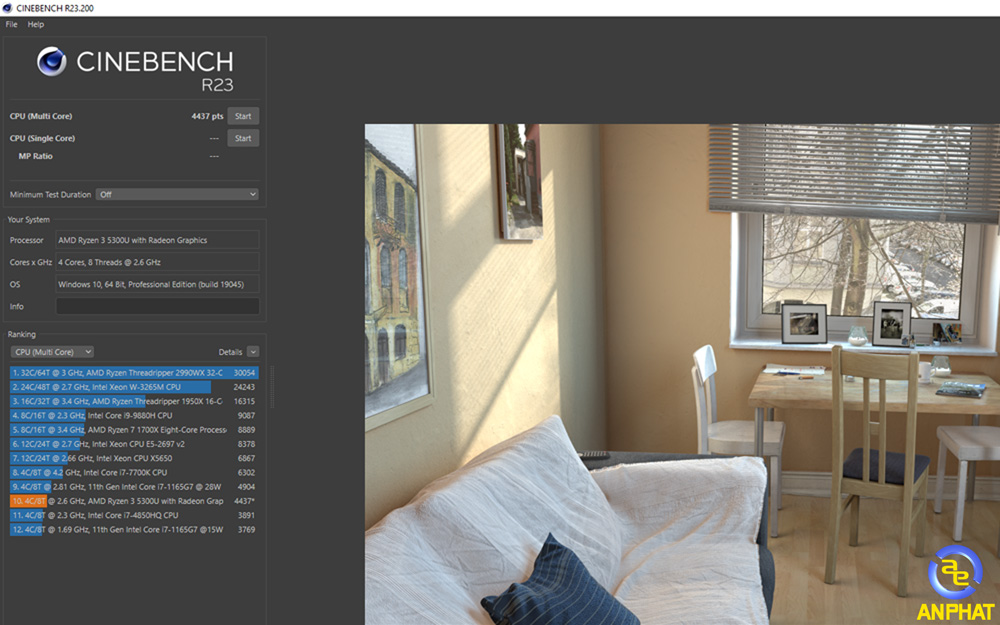Click the 30054 score in ranking
1000x625 pixels.
[244, 372]
